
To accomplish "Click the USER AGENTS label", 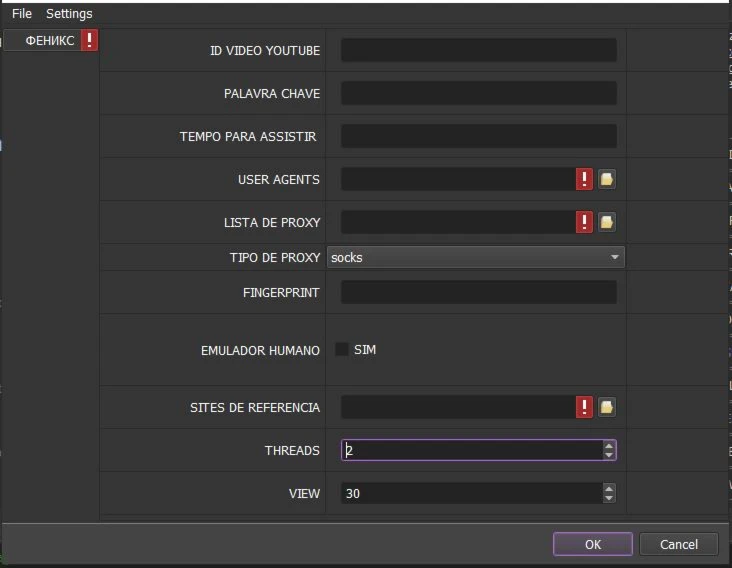I will 279,180.
